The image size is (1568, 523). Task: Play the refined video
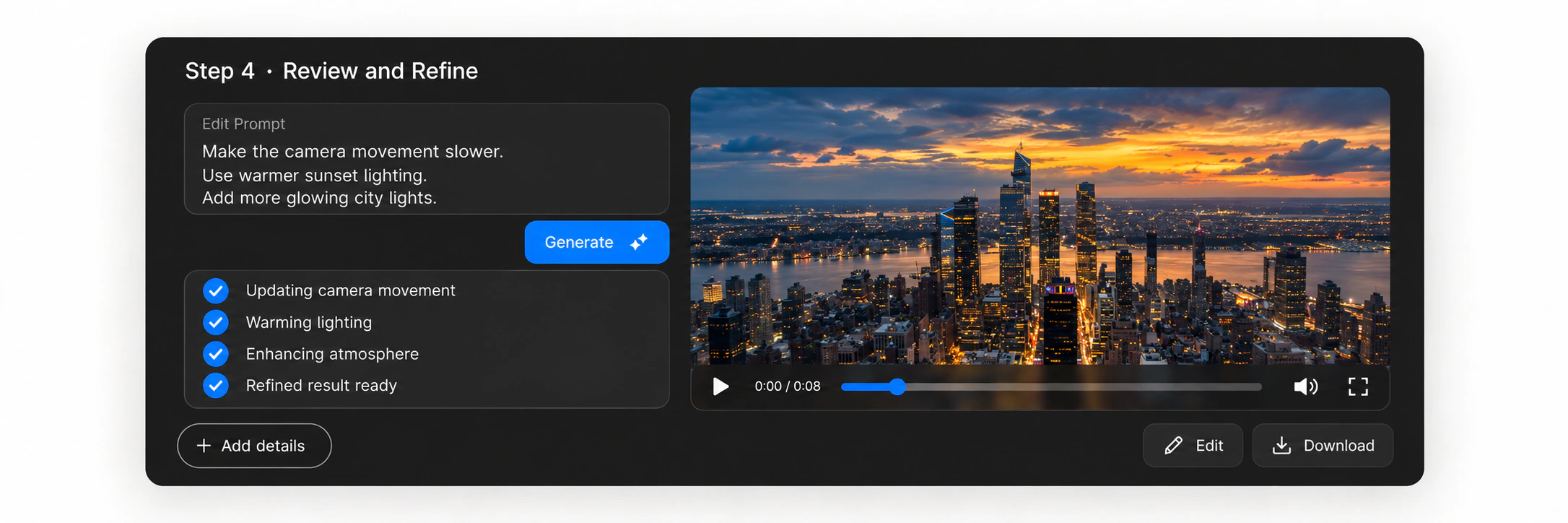pyautogui.click(x=720, y=386)
